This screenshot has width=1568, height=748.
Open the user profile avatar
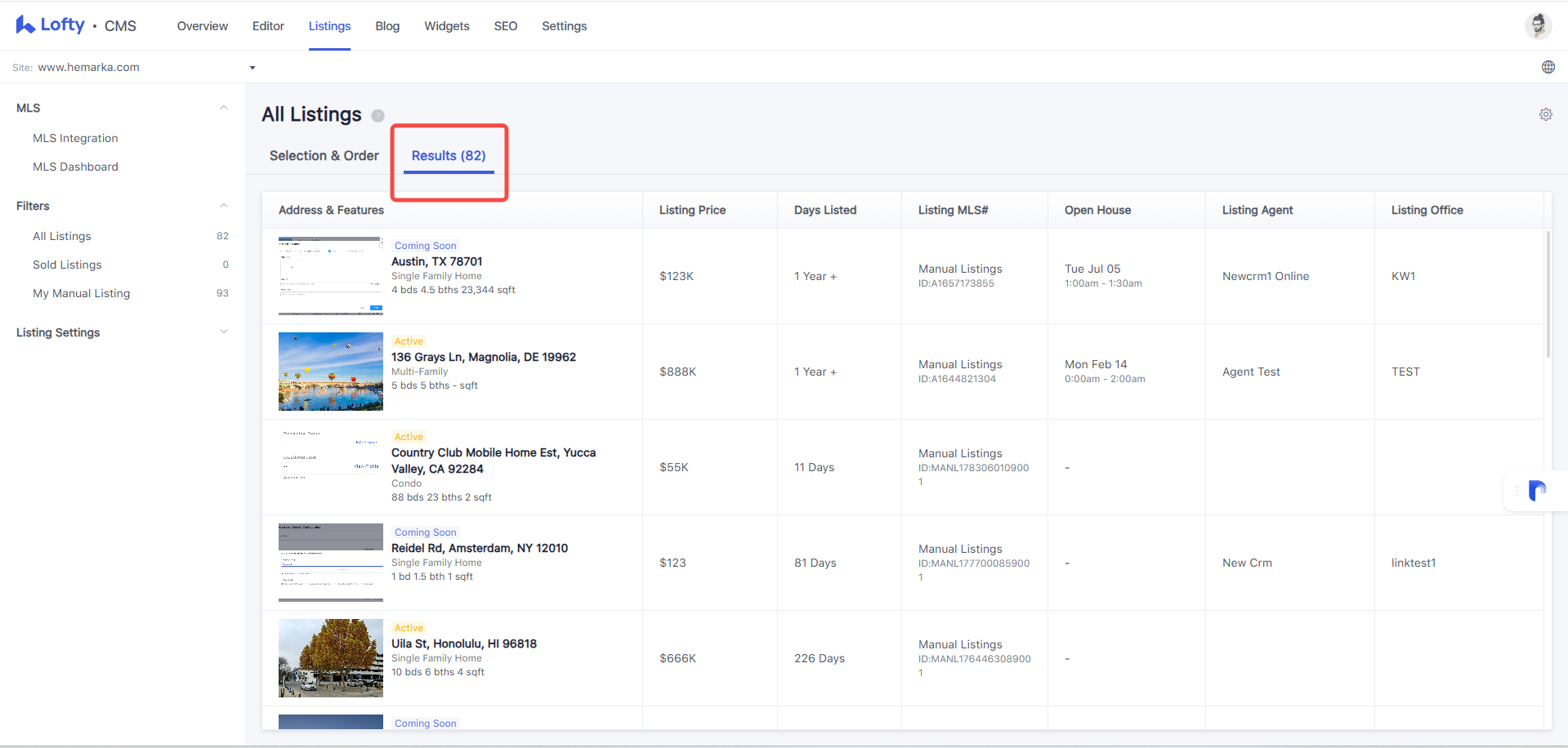tap(1538, 25)
